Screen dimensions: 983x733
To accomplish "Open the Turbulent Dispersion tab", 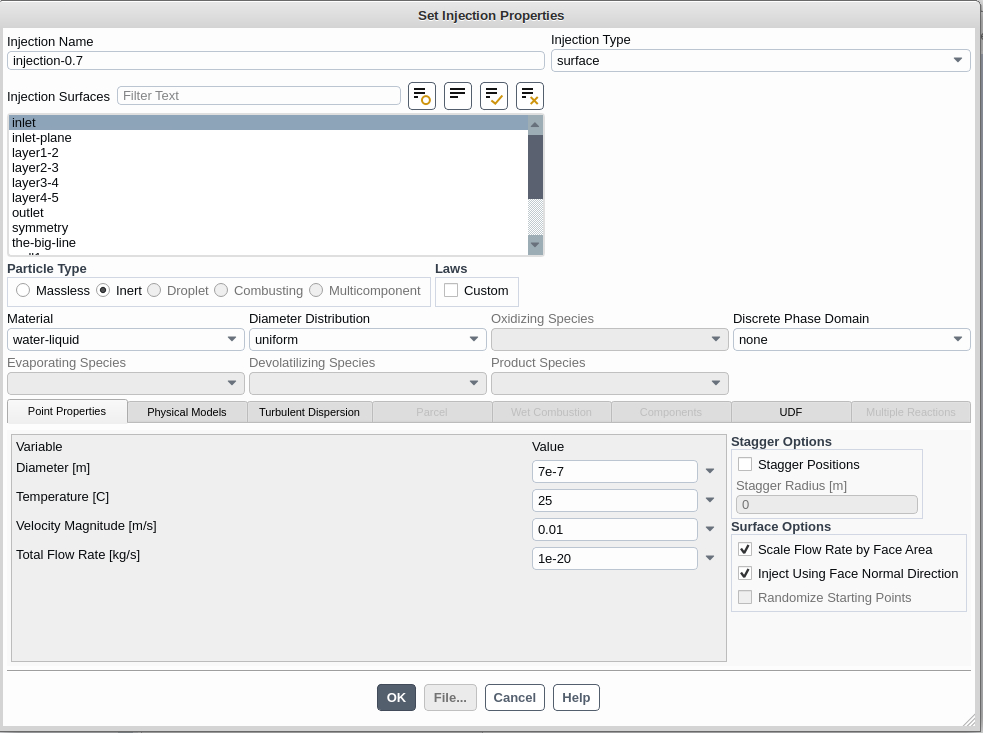I will 309,412.
